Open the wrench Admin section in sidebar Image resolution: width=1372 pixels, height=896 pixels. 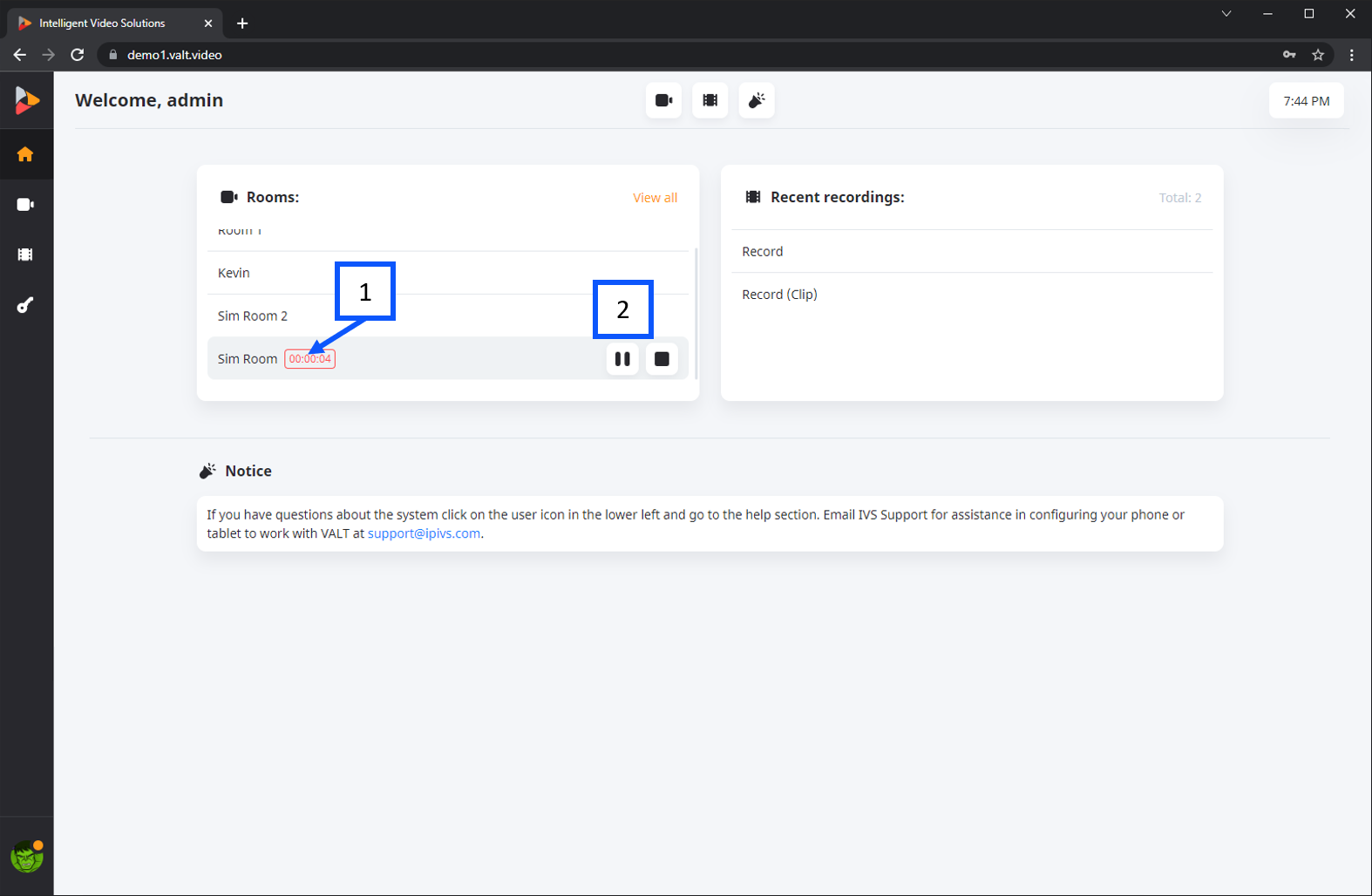pos(25,305)
